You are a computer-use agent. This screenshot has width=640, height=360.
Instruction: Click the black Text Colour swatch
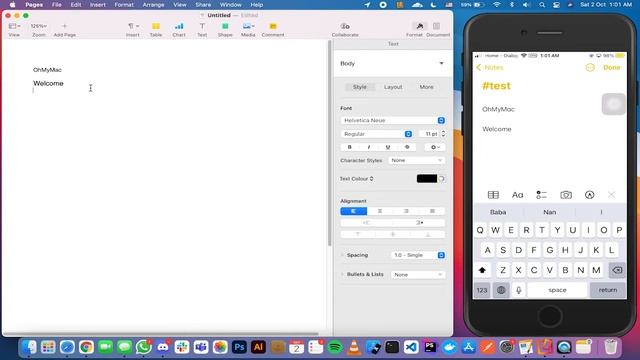coord(427,178)
